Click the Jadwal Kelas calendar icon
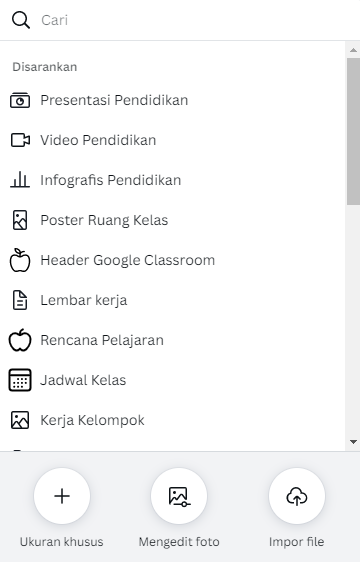 tap(20, 380)
